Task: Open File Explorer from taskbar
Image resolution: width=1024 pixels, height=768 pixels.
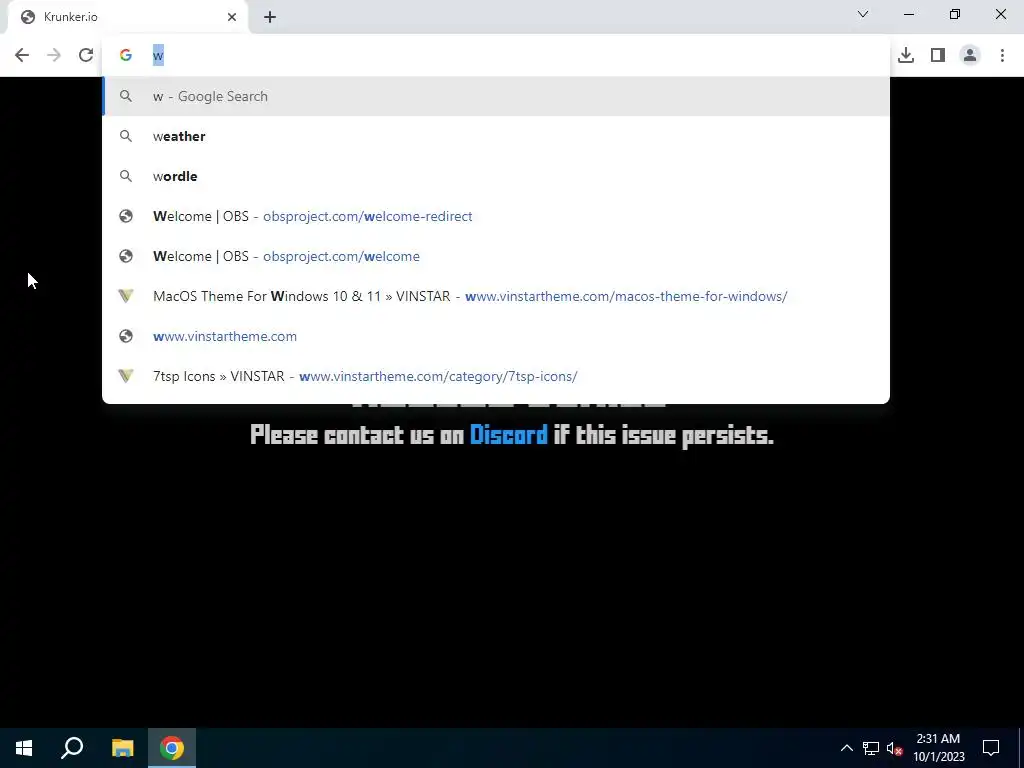Action: tap(122, 748)
